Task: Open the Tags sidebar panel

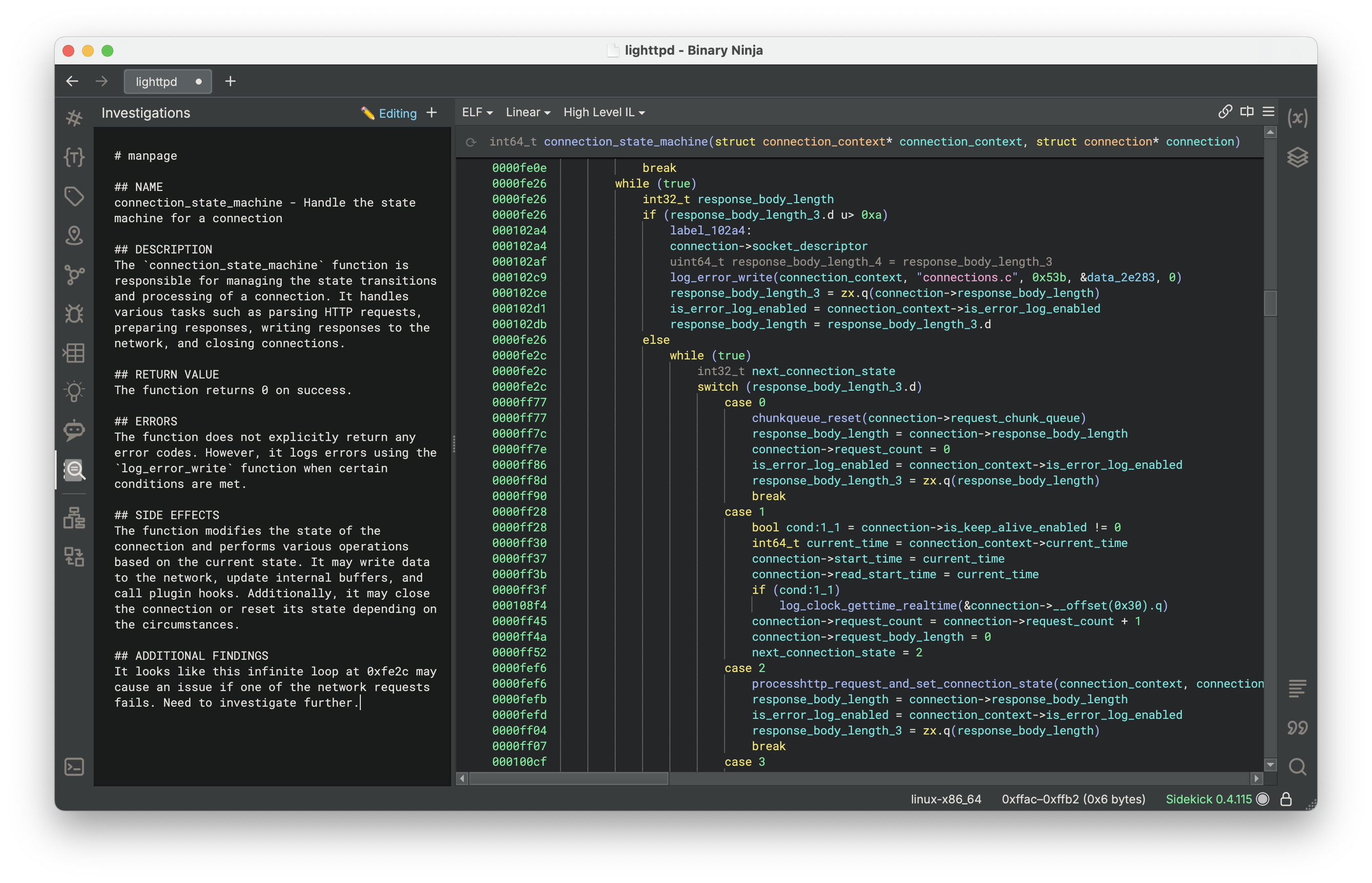Action: (x=74, y=196)
